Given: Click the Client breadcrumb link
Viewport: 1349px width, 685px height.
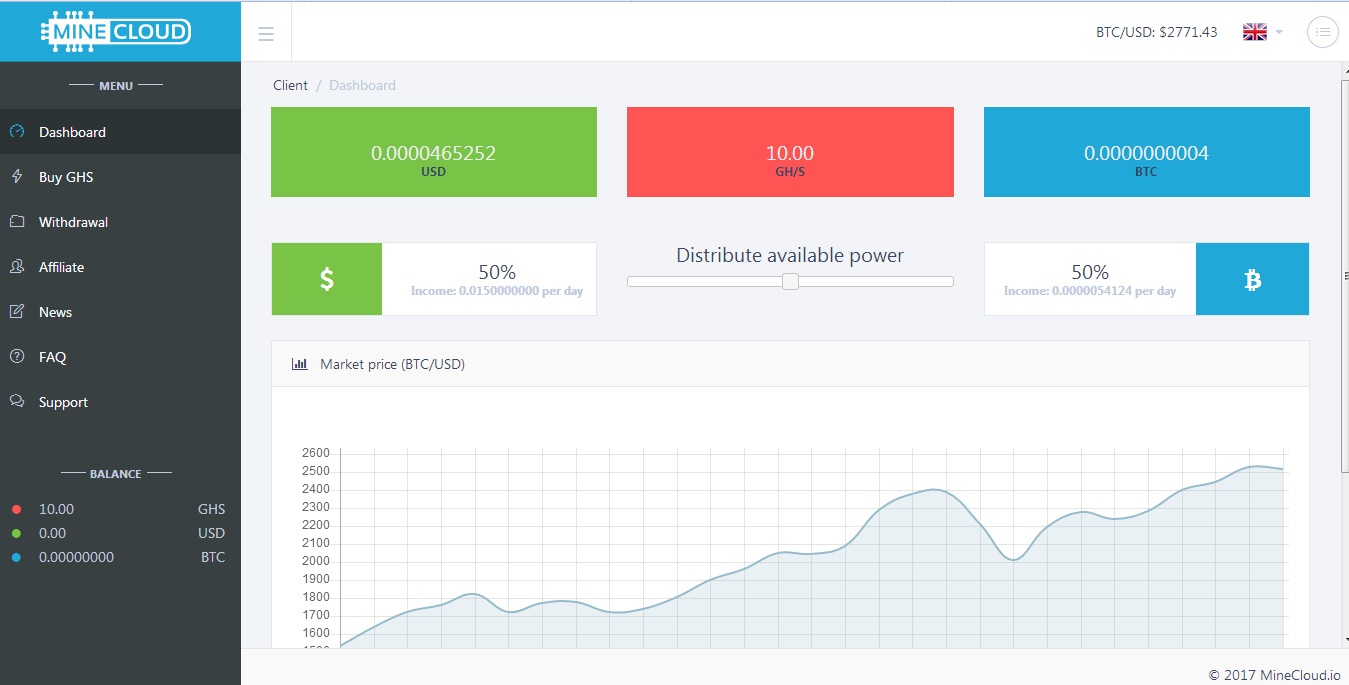Looking at the screenshot, I should pos(290,85).
